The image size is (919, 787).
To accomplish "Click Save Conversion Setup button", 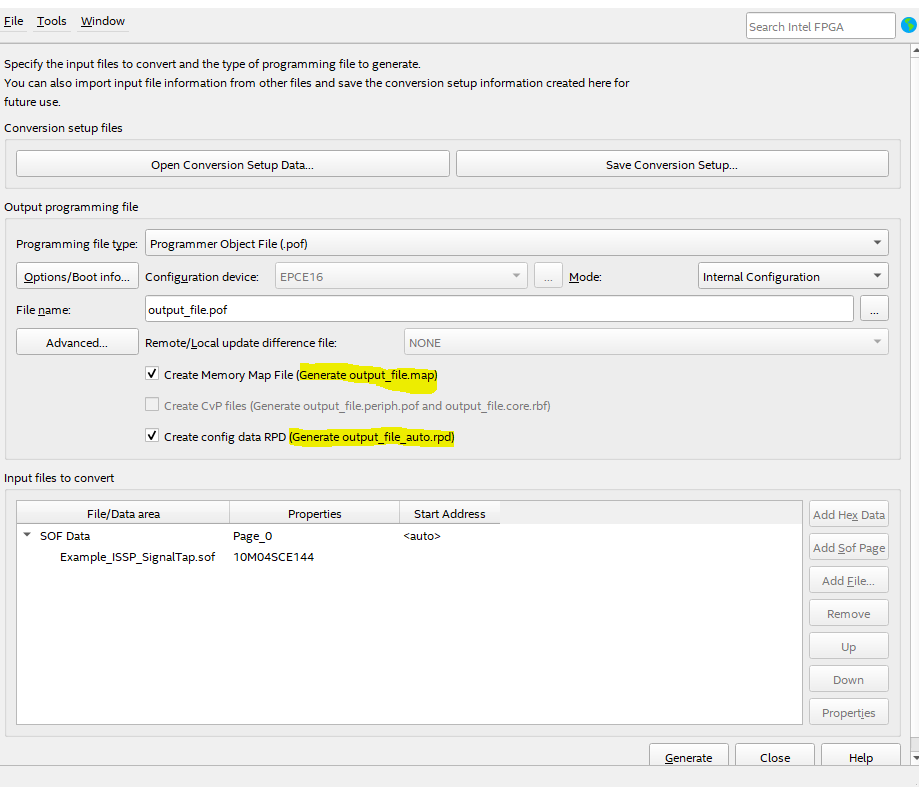I will 672,164.
